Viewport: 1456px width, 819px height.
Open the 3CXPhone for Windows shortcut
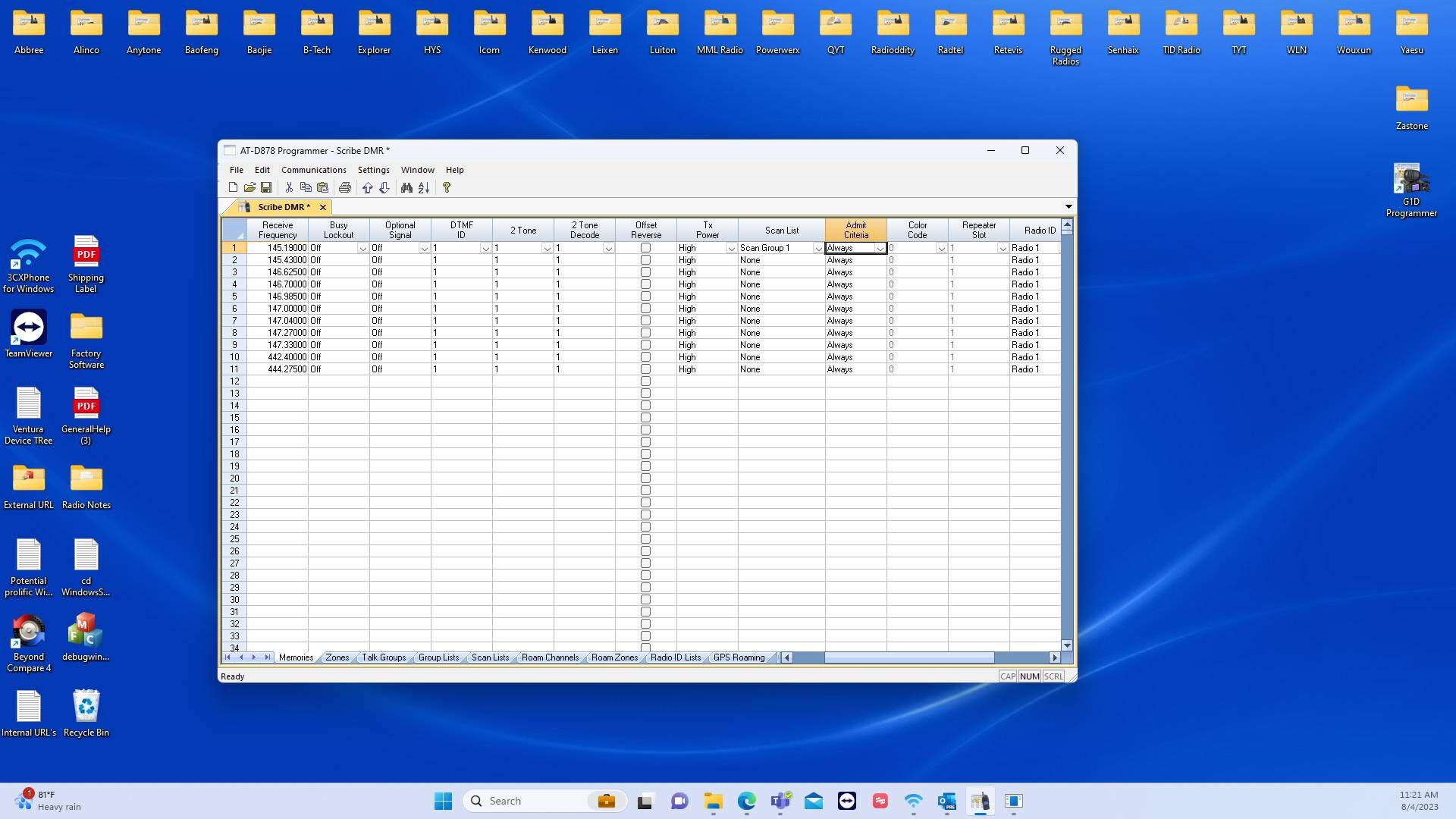coord(29,264)
